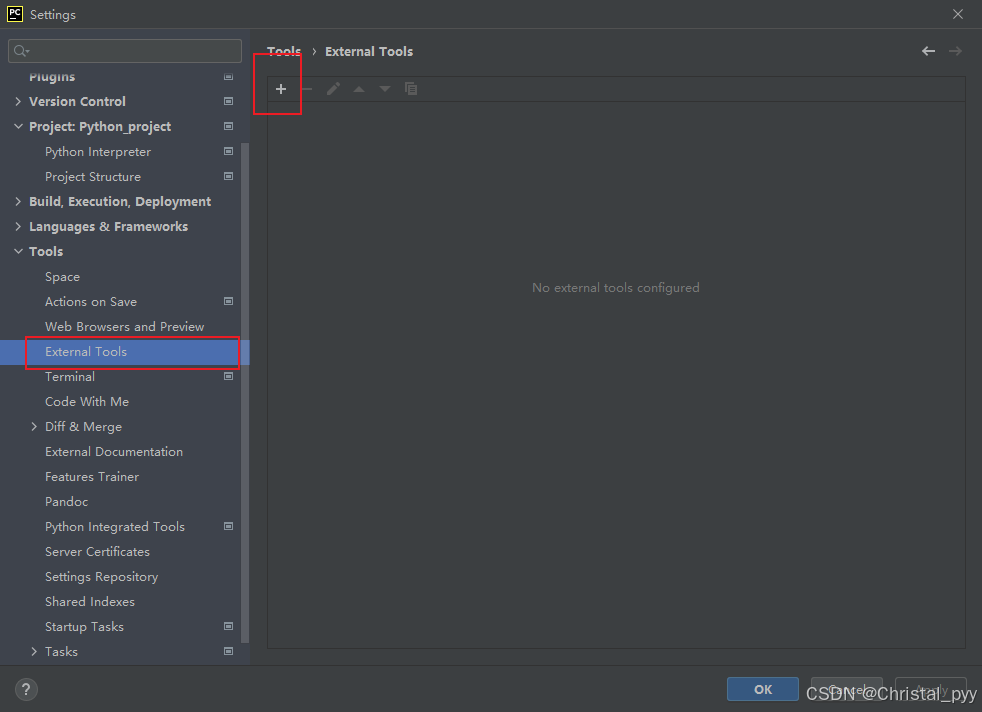Viewport: 982px width, 712px height.
Task: Expand Build, Execution, Deployment section
Action: point(18,202)
